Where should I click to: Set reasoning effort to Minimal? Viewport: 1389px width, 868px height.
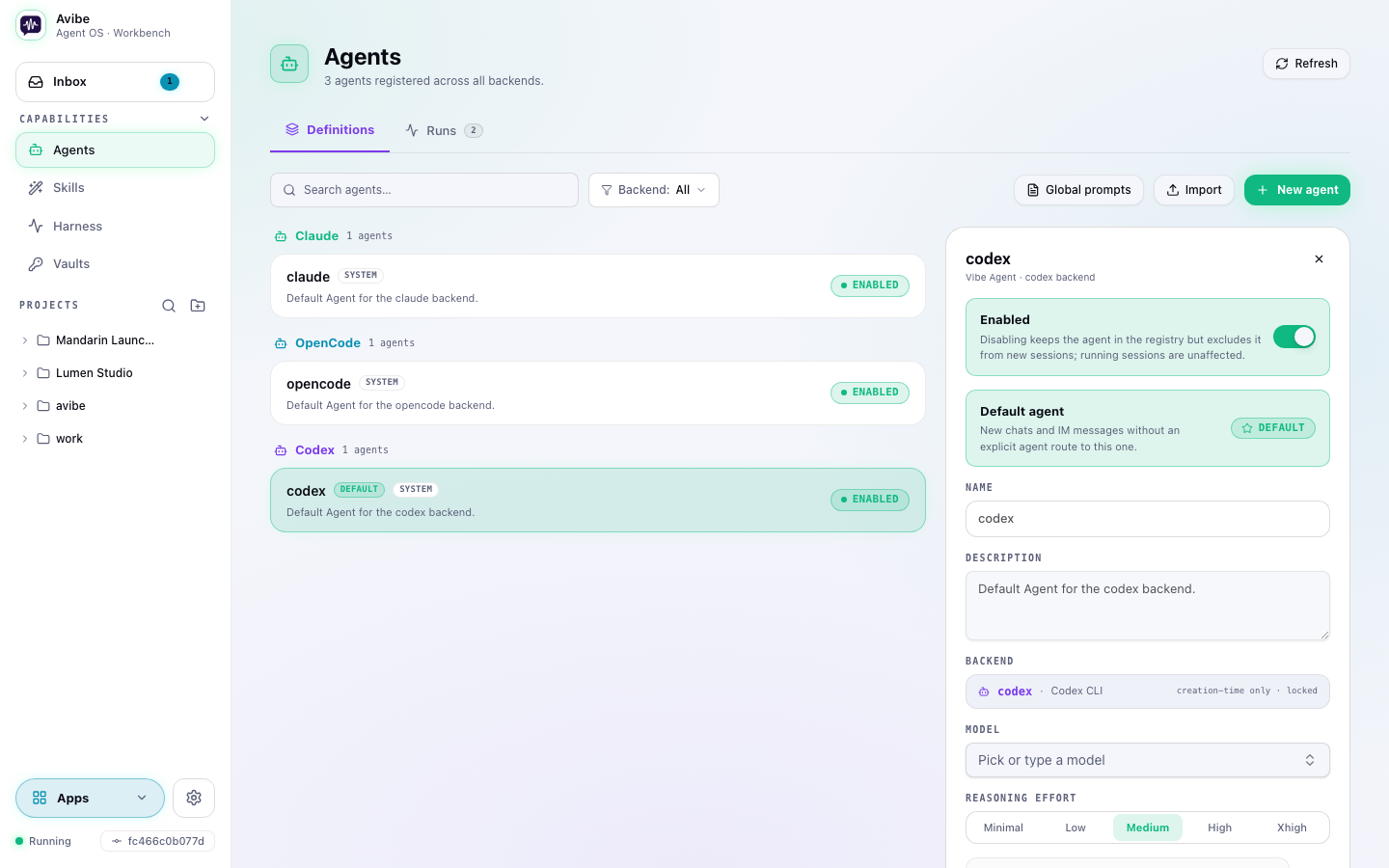tap(1003, 827)
